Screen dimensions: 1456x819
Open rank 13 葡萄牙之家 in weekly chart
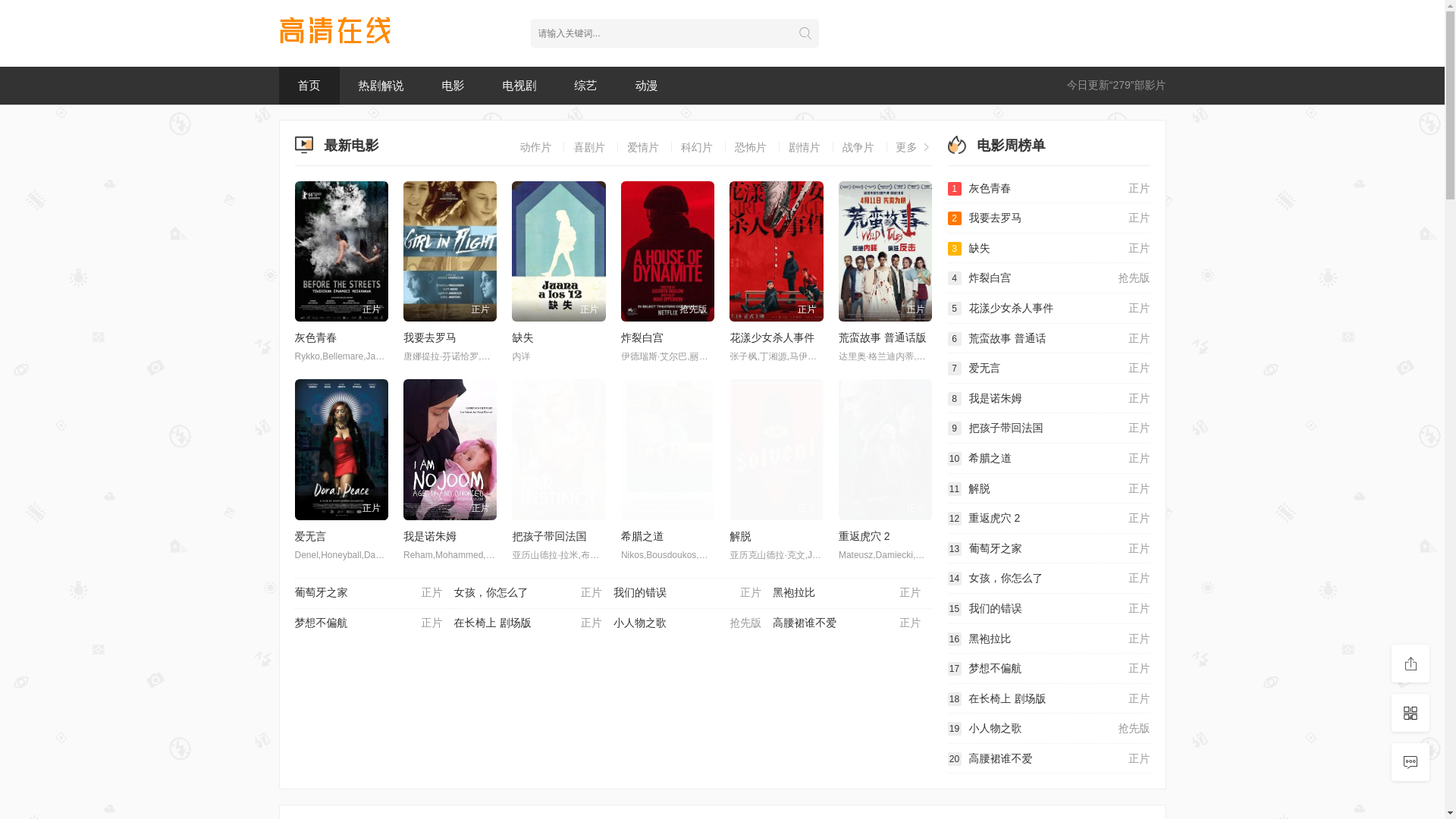click(1049, 548)
